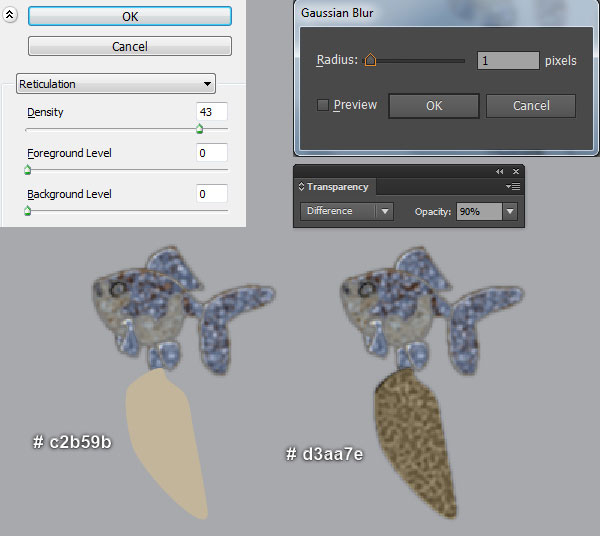Click the 'Background Level' label
600x536 pixels.
click(69, 194)
